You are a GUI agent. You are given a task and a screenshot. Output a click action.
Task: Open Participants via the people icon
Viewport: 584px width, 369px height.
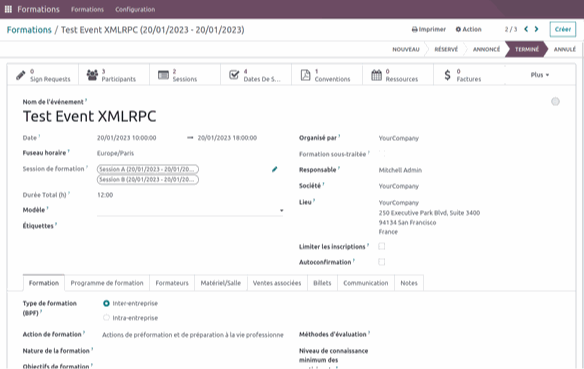(92, 75)
